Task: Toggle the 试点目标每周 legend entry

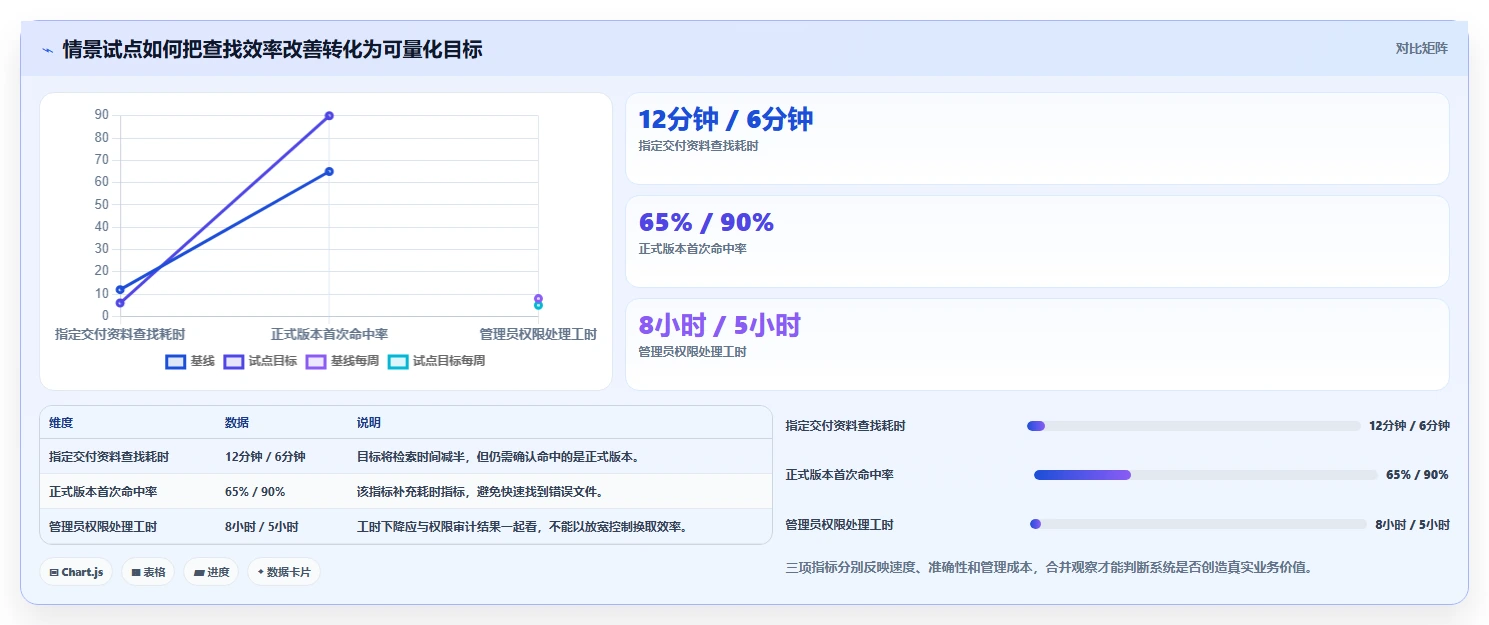Action: (437, 361)
